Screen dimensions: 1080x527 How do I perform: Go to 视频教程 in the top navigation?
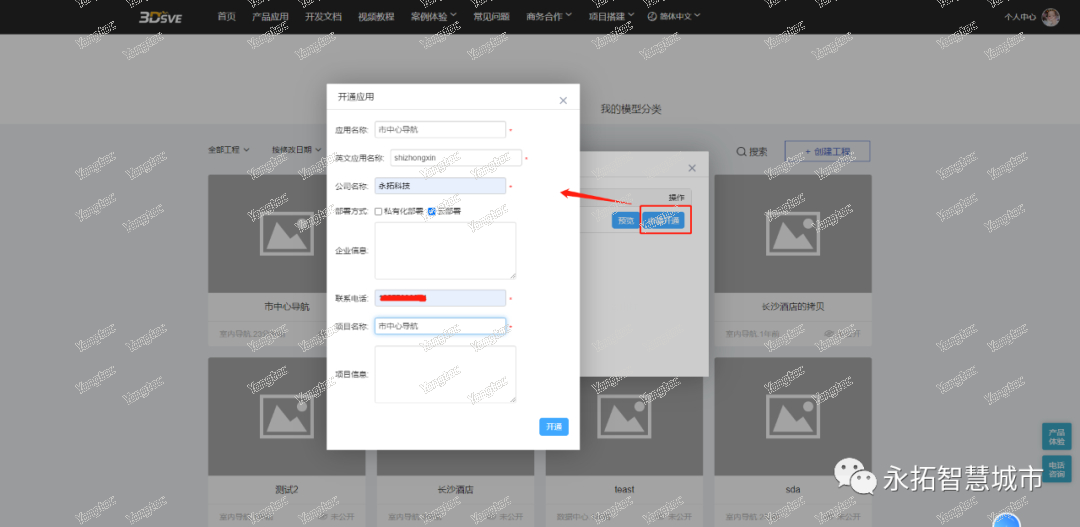(376, 16)
